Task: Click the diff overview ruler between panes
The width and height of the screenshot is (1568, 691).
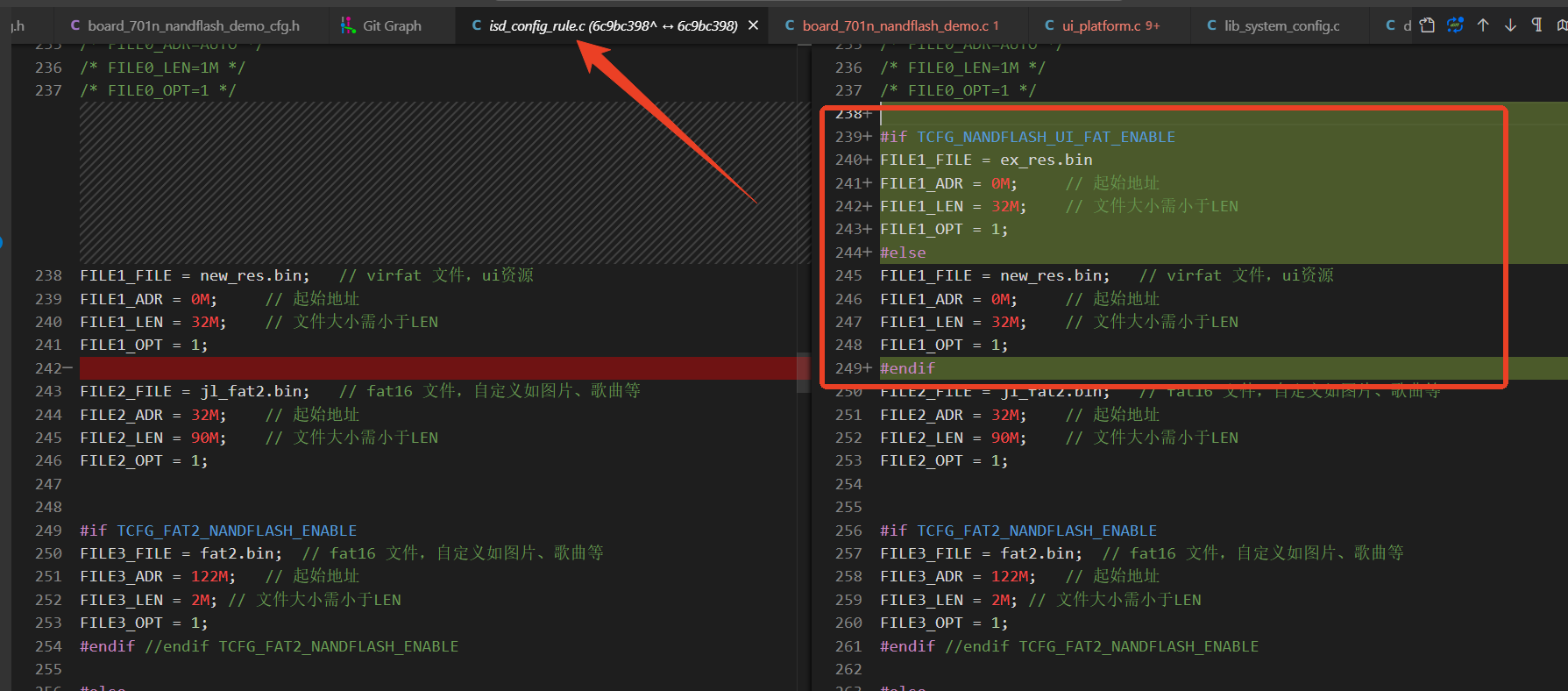Action: pyautogui.click(x=804, y=368)
